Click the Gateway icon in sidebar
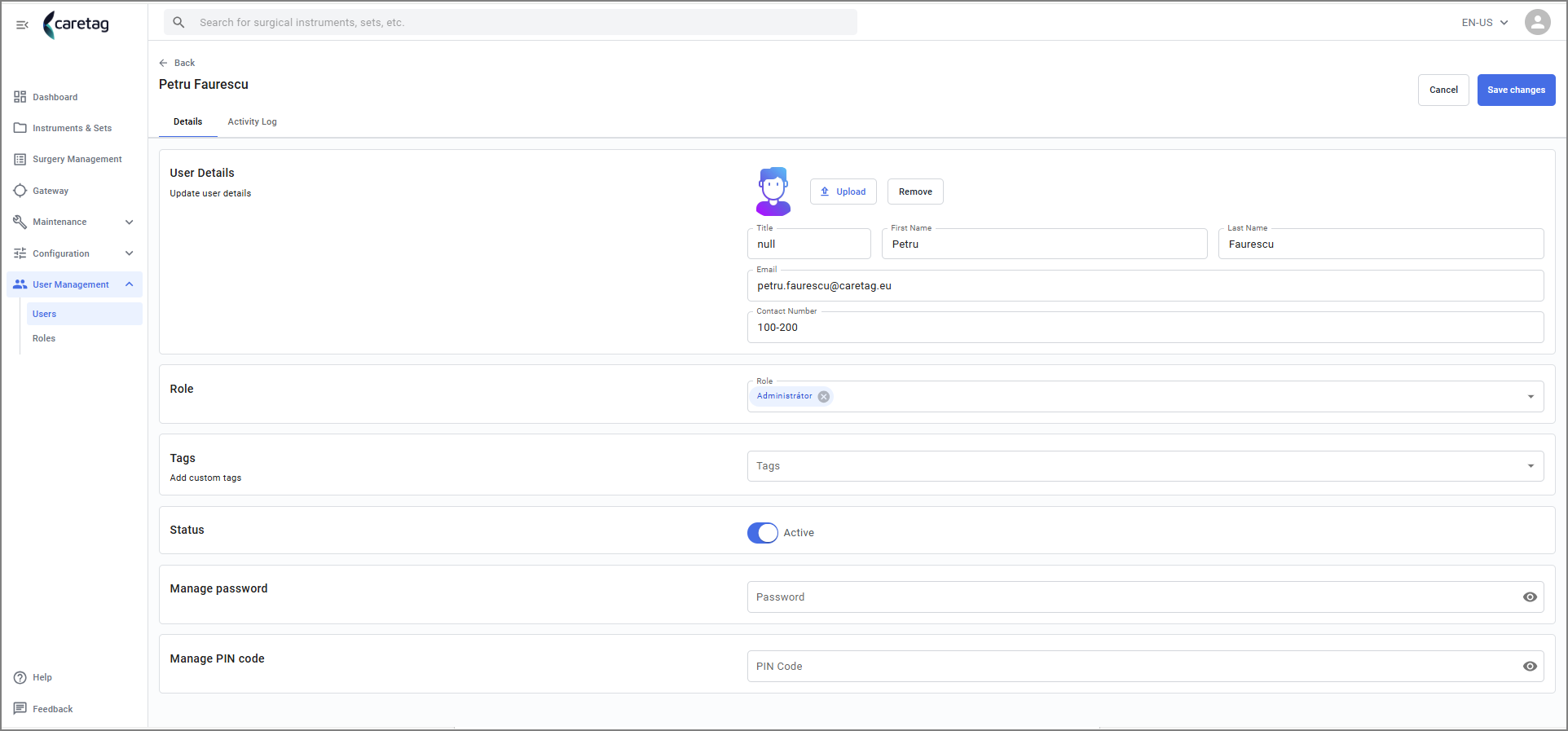The image size is (1568, 731). (20, 191)
